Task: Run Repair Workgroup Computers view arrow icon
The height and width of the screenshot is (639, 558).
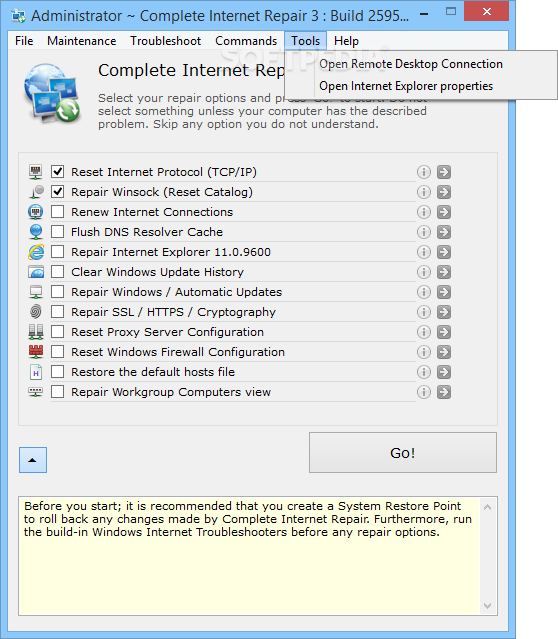Action: tap(444, 392)
